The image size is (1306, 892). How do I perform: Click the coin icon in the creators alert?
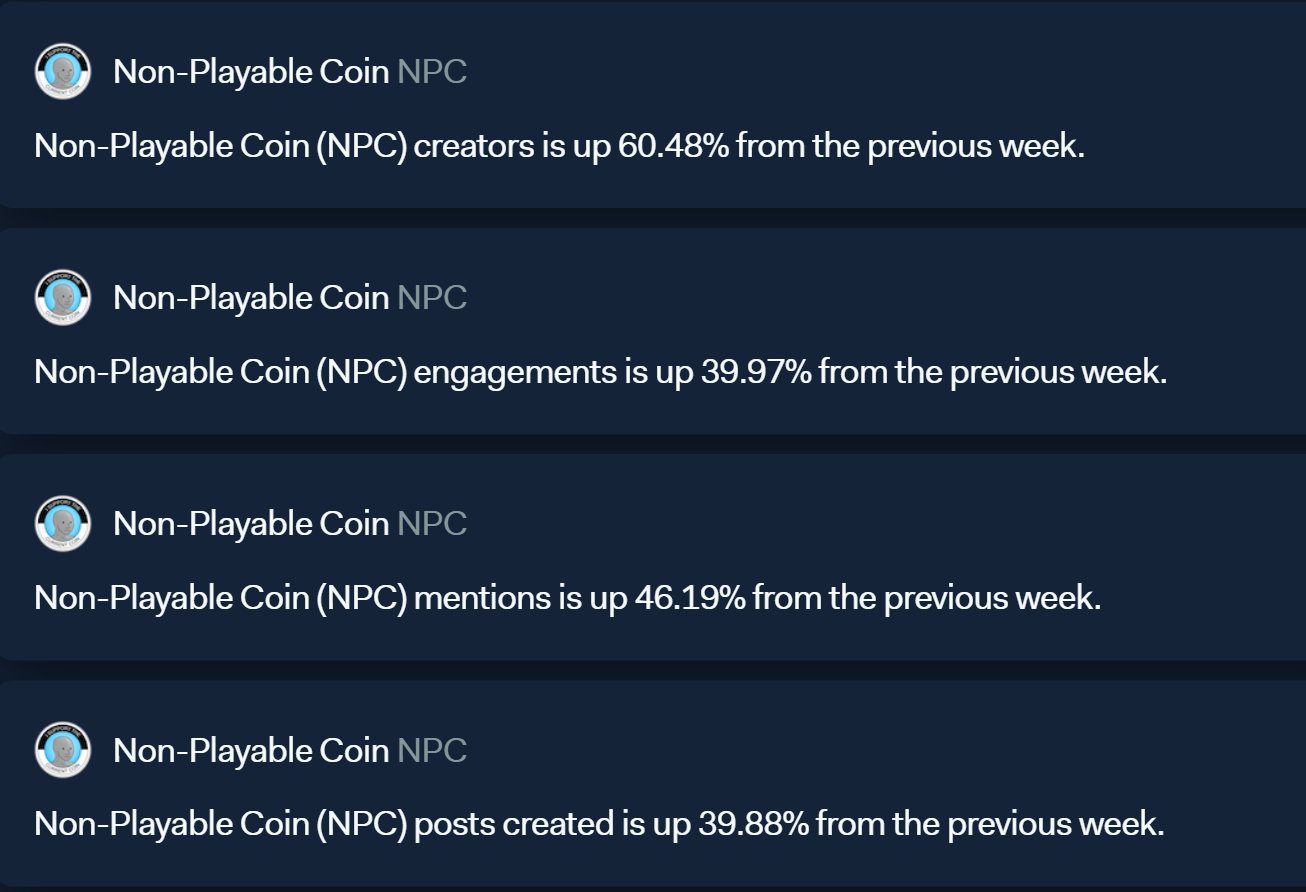click(63, 71)
